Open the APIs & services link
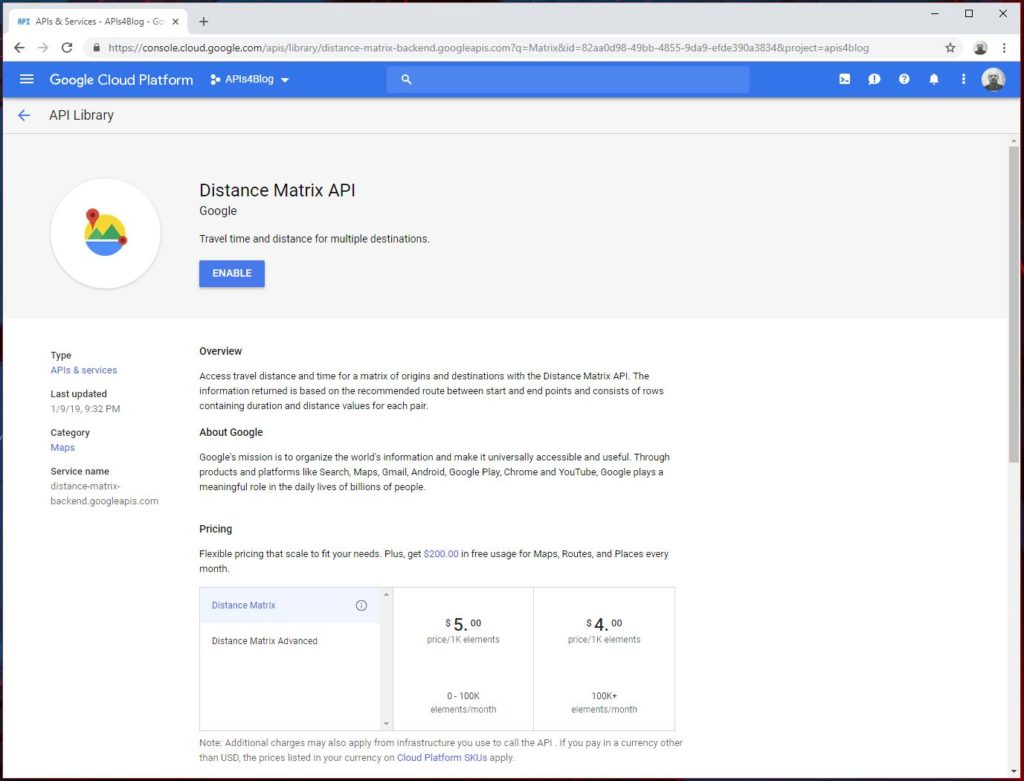 pyautogui.click(x=83, y=369)
